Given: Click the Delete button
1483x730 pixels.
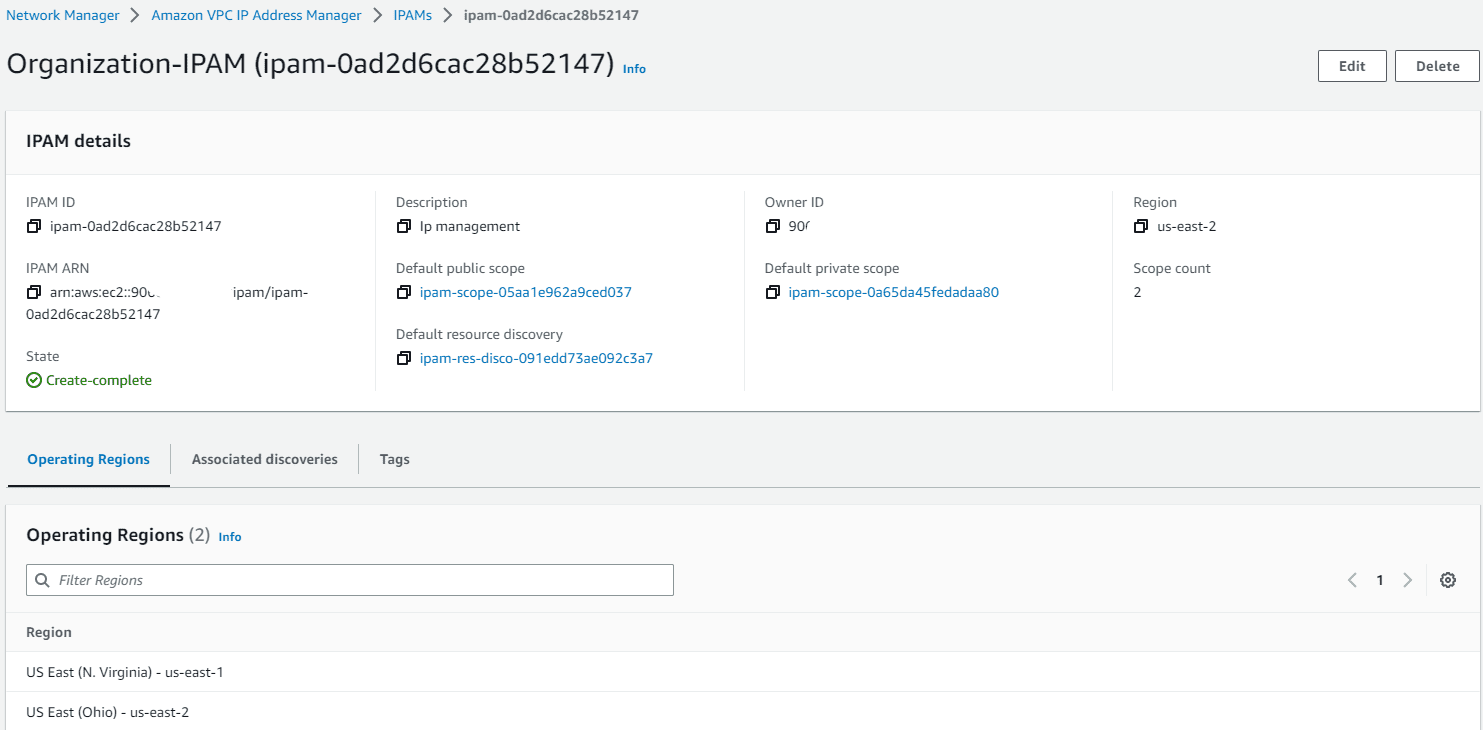Looking at the screenshot, I should (x=1438, y=66).
